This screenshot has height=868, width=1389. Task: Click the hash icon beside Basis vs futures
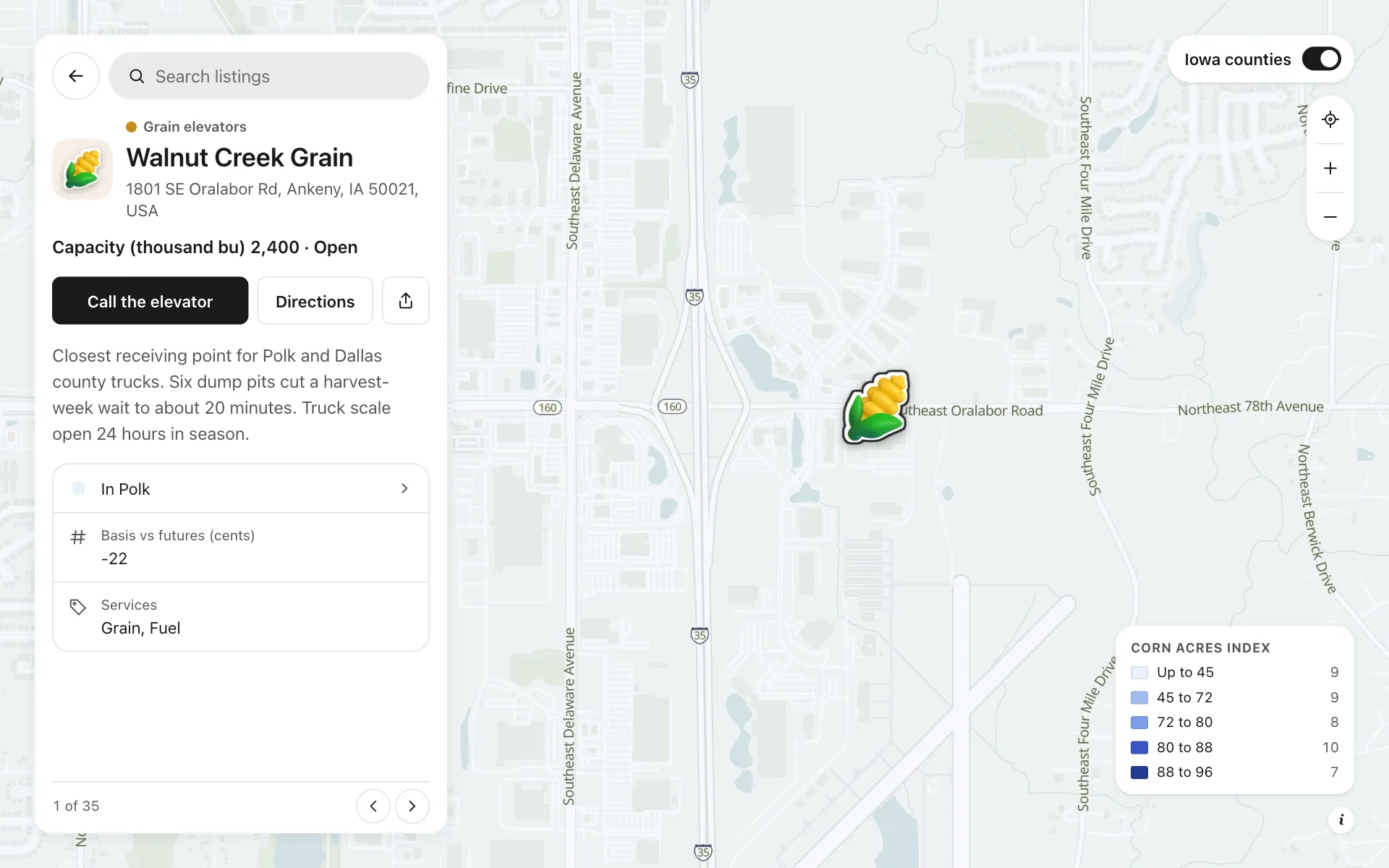pyautogui.click(x=78, y=537)
